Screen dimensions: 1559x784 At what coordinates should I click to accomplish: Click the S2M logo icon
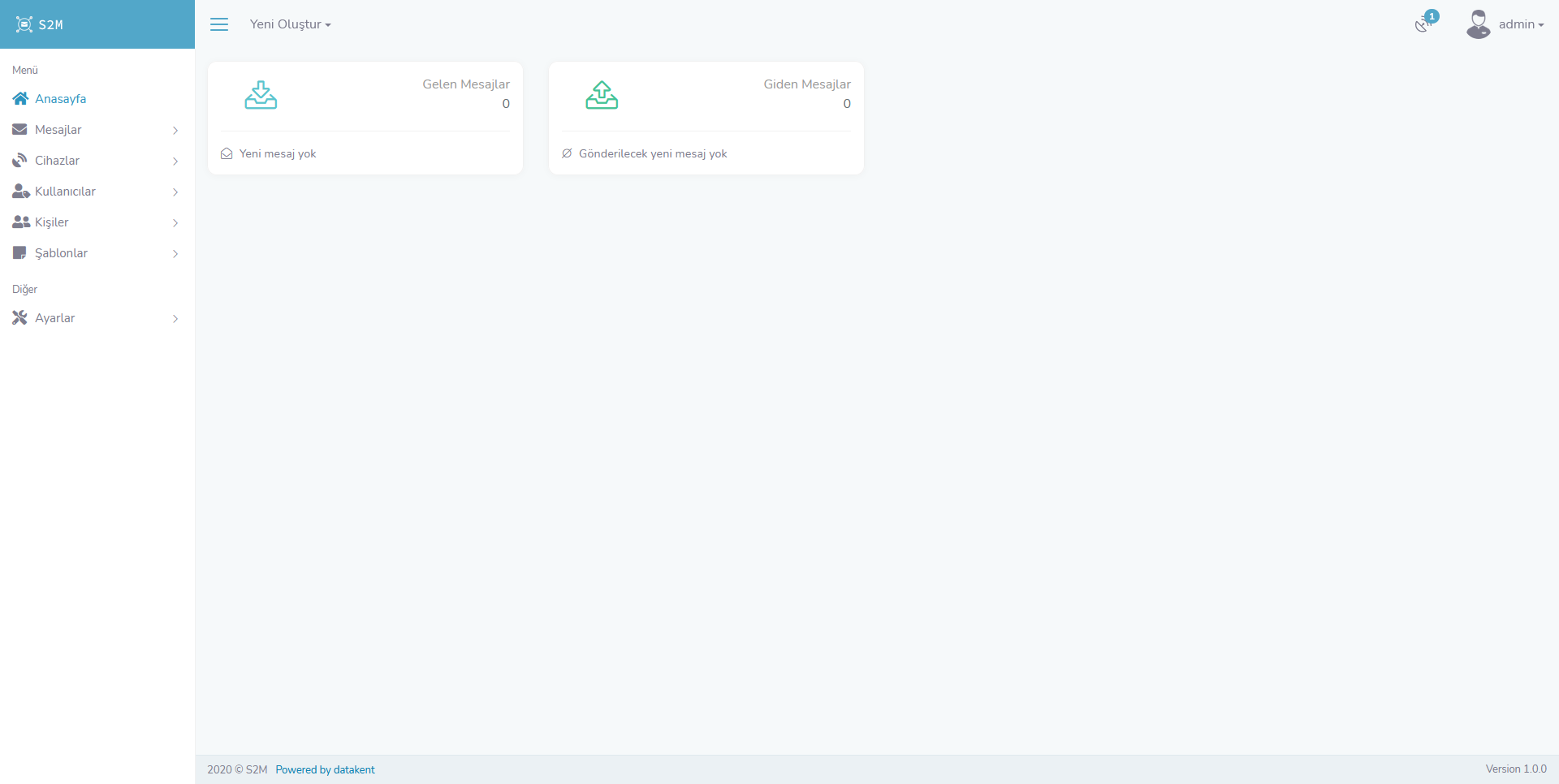(24, 24)
